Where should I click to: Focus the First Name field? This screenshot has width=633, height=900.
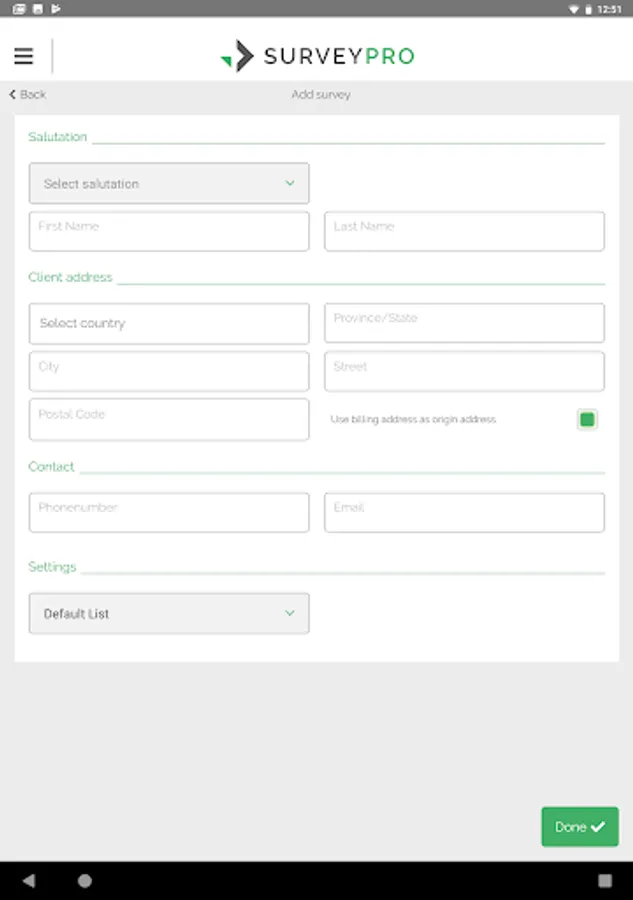pos(169,231)
